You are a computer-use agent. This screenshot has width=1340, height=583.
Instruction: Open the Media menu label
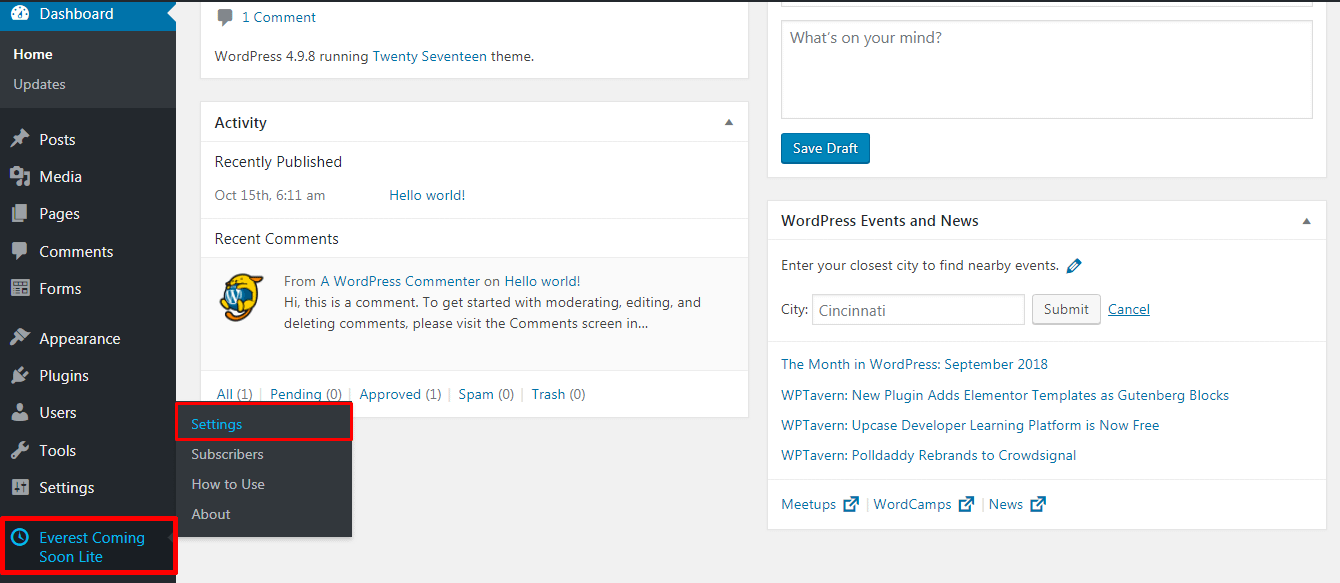tap(60, 176)
